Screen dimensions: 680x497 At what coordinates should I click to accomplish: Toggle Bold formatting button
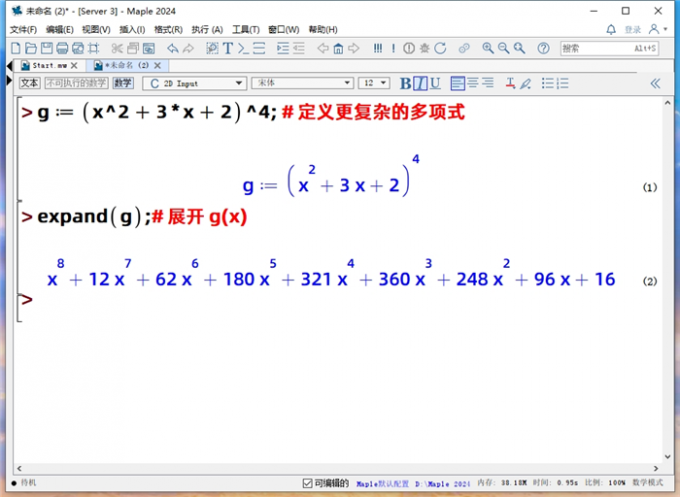click(x=406, y=84)
